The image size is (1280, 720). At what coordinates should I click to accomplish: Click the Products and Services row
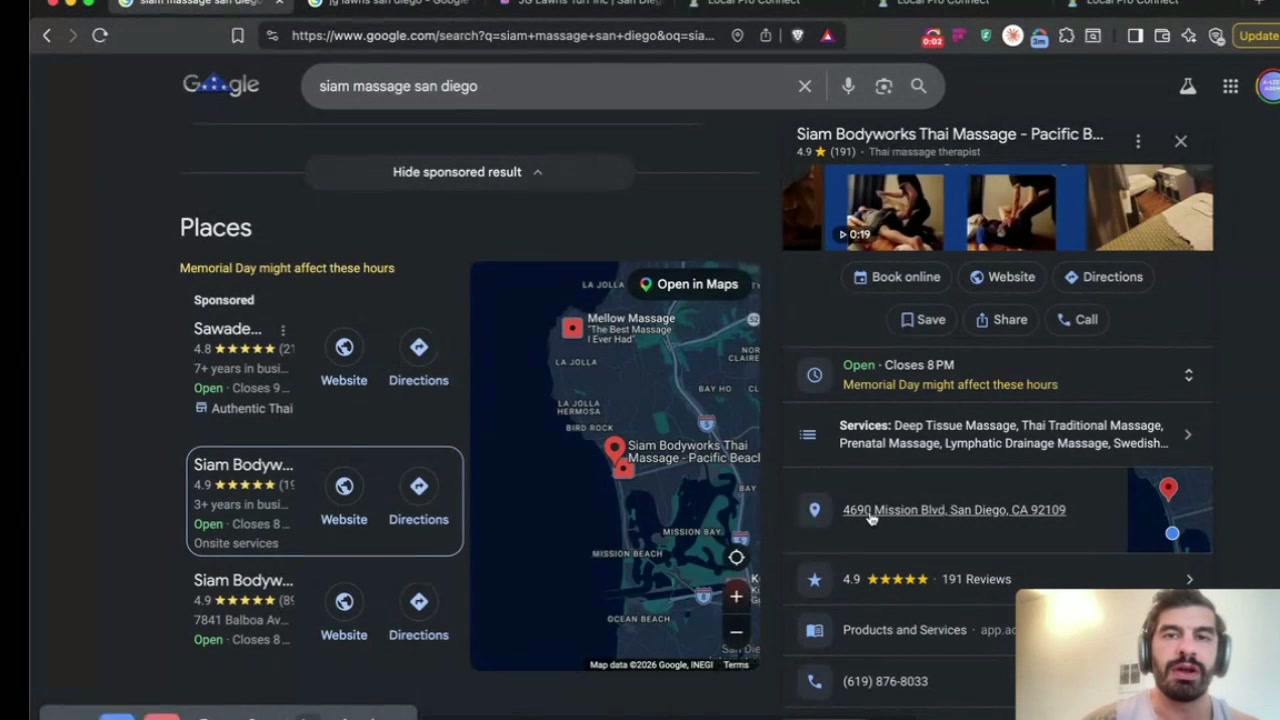(905, 630)
